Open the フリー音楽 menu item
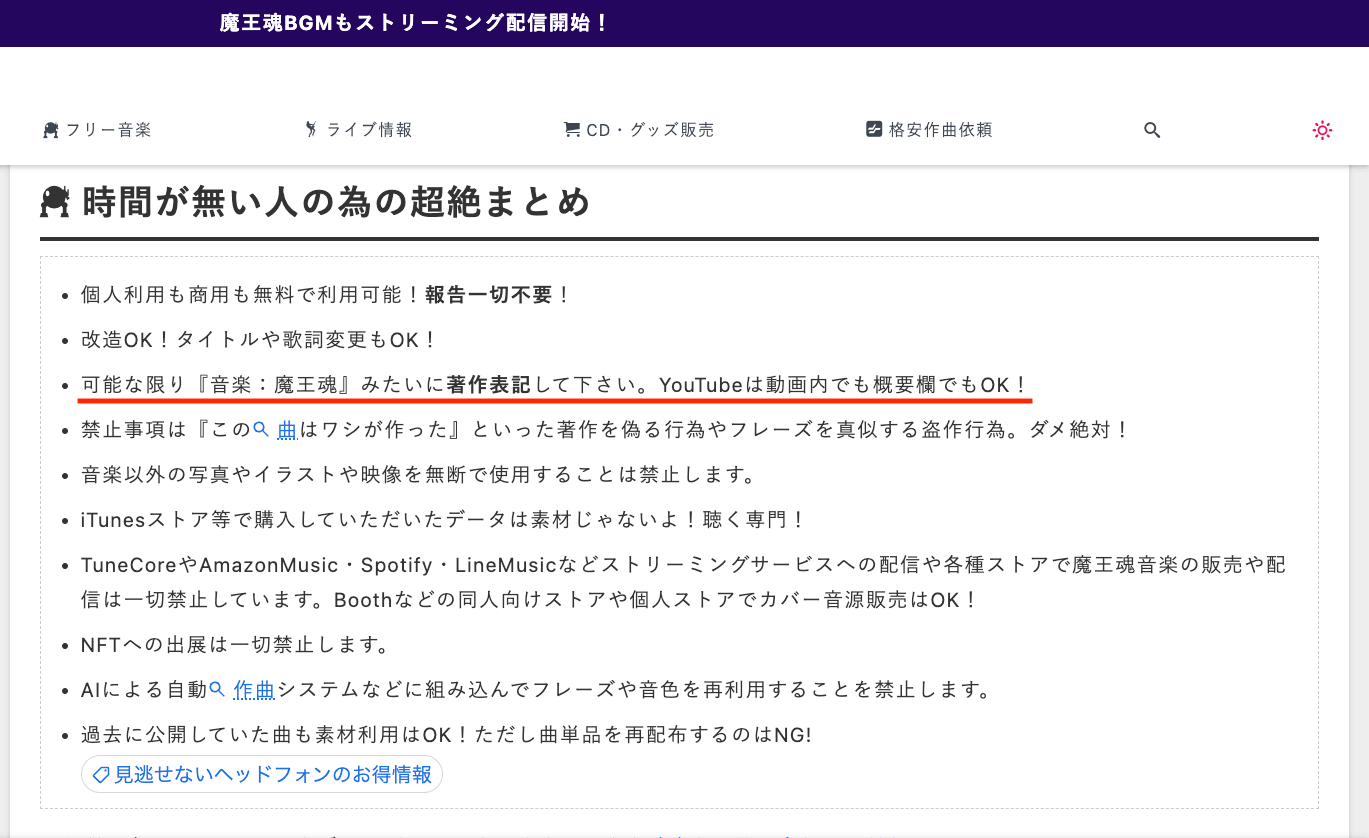This screenshot has height=838, width=1369. [x=97, y=130]
